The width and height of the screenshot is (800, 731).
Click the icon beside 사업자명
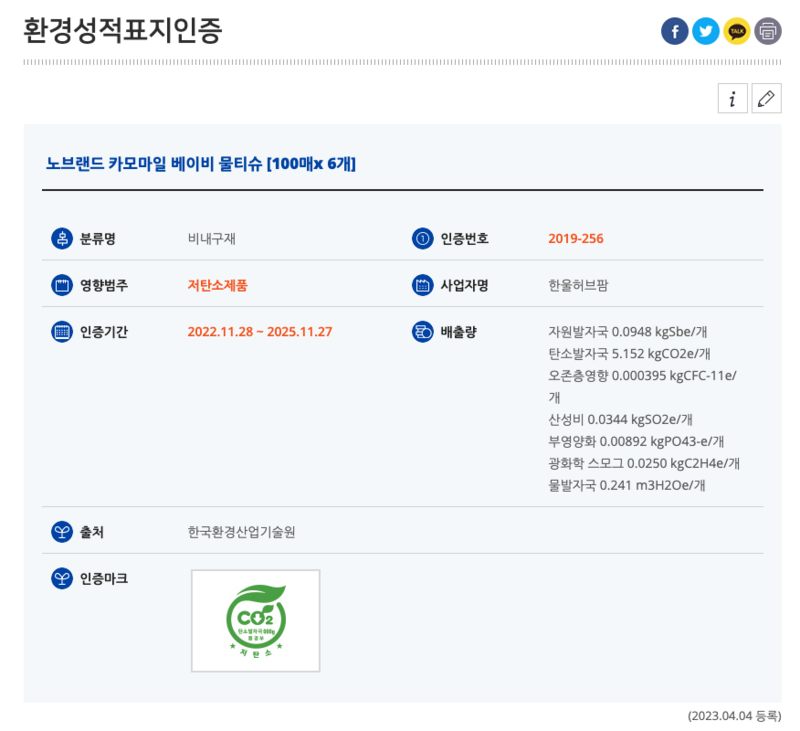[x=422, y=285]
